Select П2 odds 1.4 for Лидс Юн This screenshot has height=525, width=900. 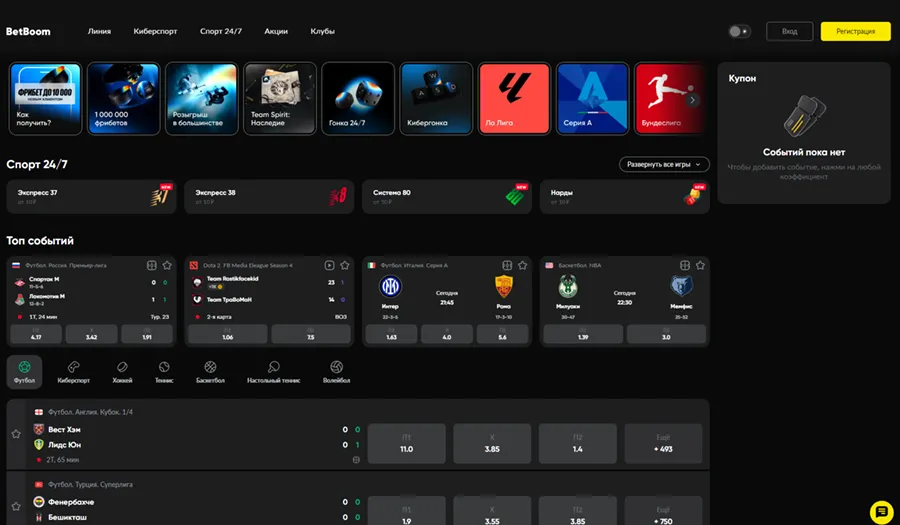[x=577, y=444]
